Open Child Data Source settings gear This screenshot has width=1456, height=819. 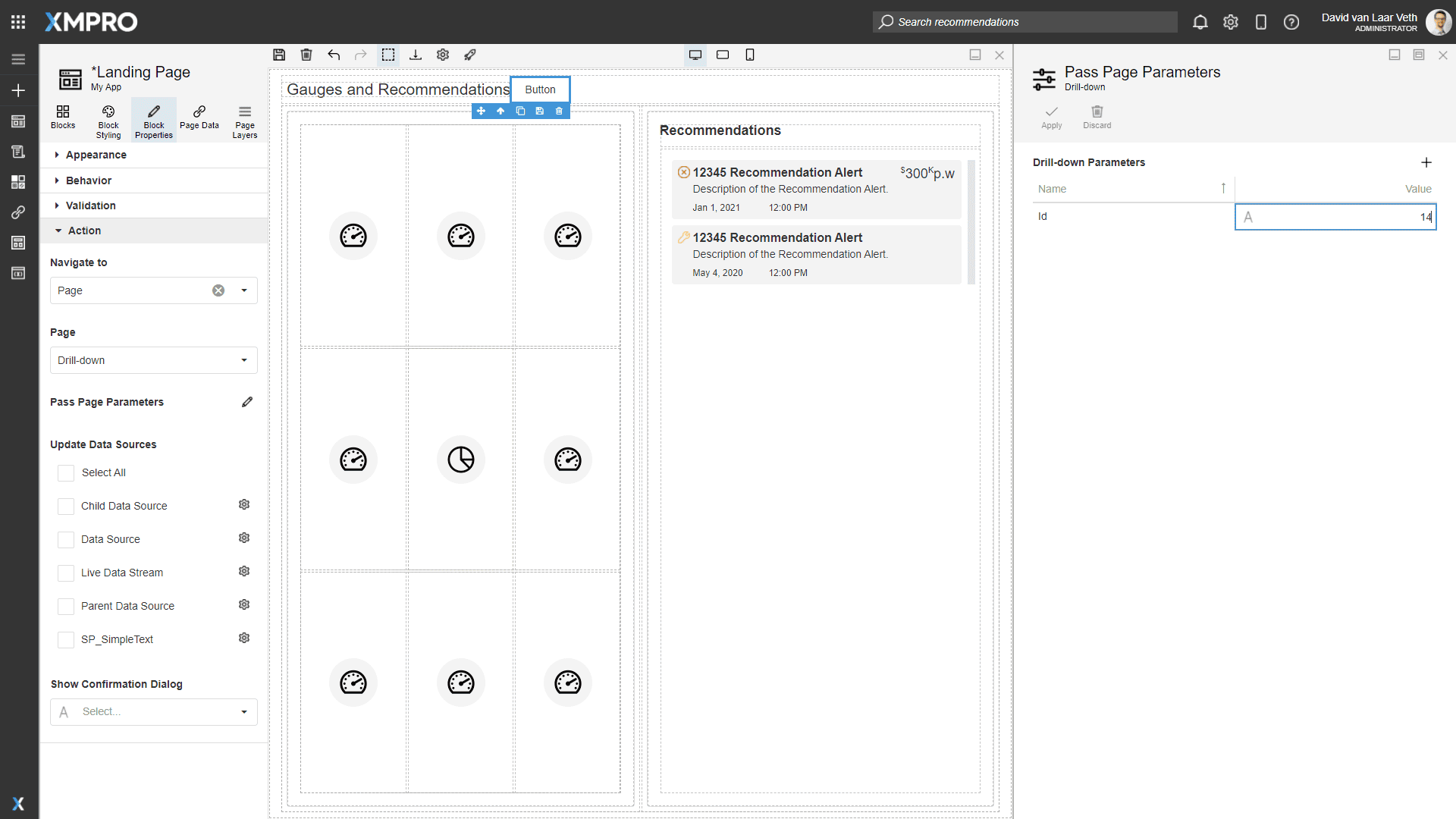243,504
